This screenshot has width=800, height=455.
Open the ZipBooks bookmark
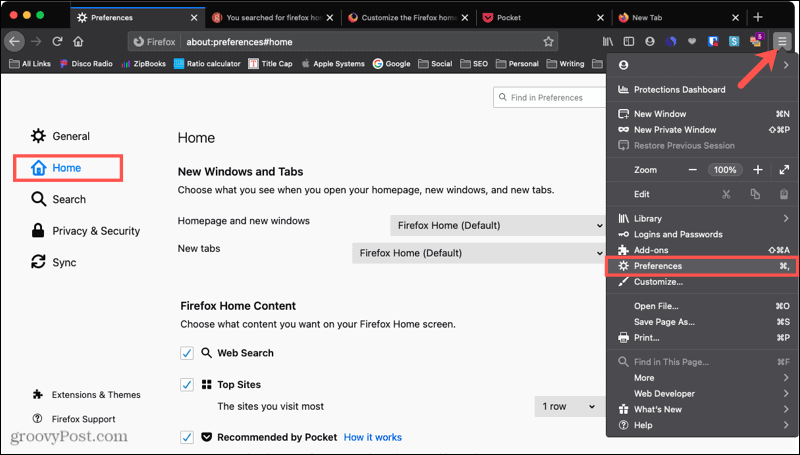click(143, 64)
